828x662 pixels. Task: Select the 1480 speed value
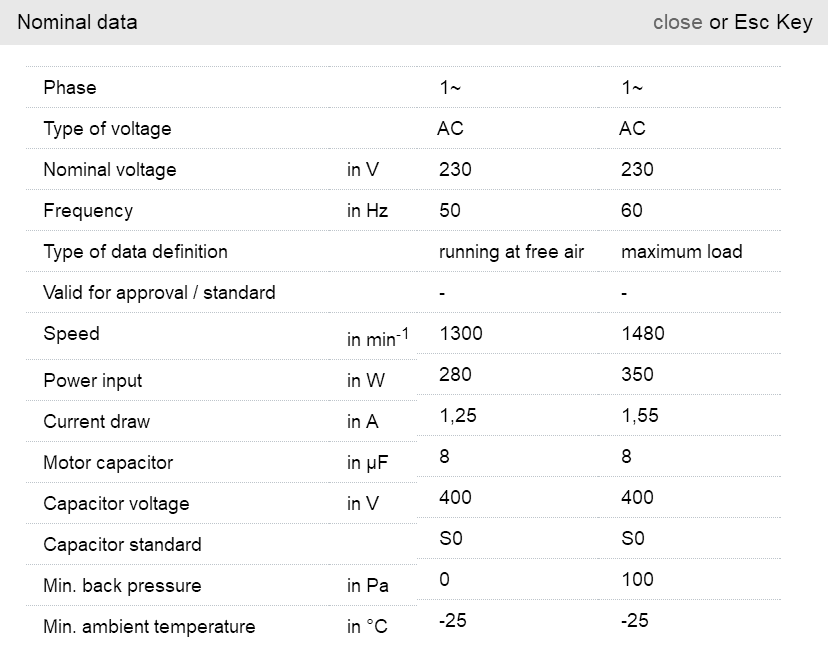pyautogui.click(x=642, y=333)
